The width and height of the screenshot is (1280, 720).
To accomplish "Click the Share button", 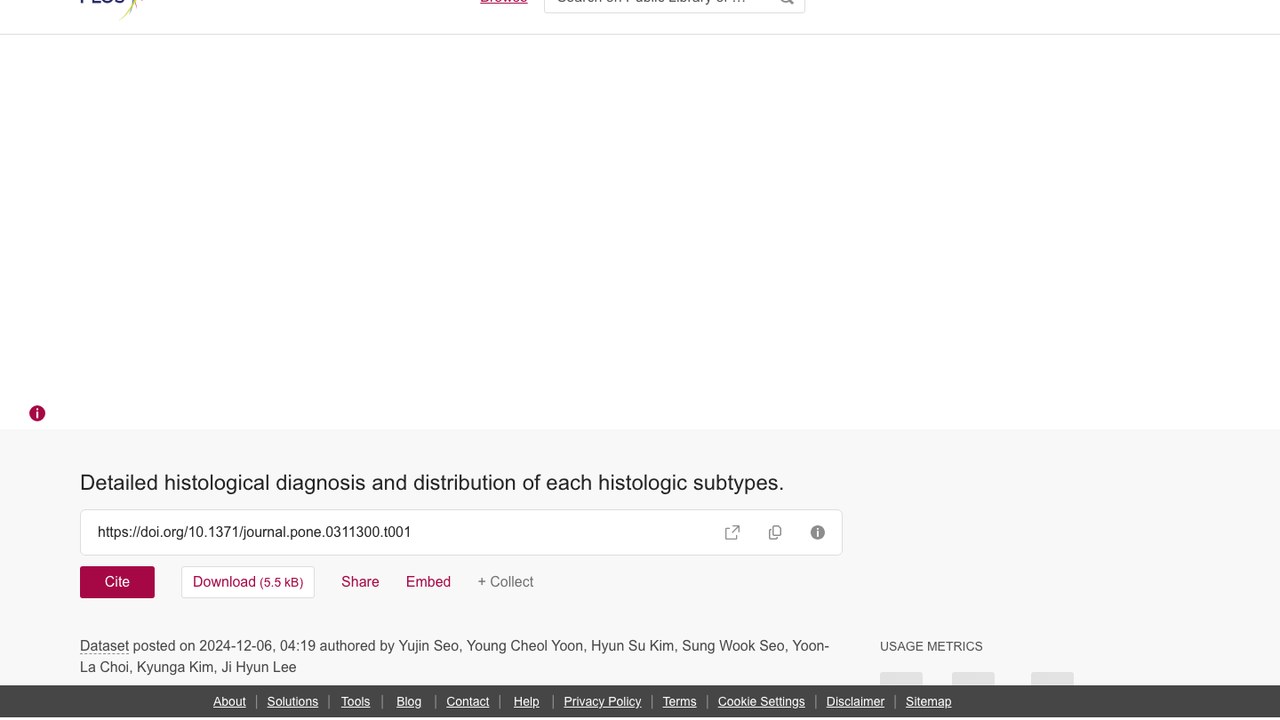I will tap(360, 582).
